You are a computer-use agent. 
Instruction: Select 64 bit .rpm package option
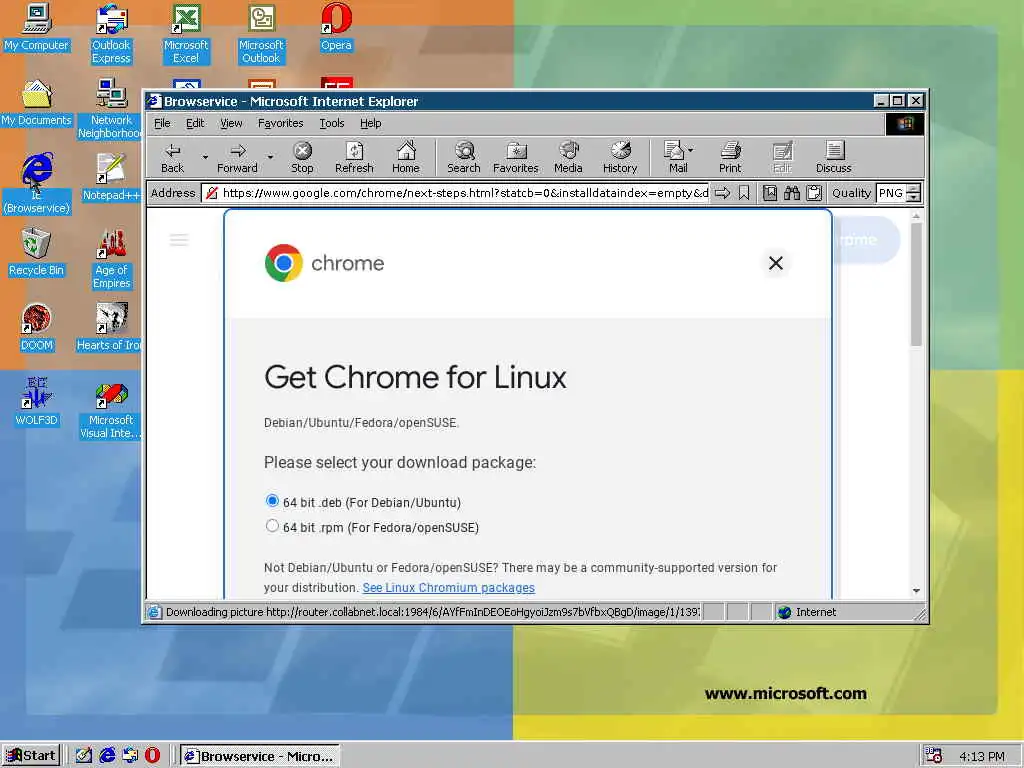coord(272,526)
